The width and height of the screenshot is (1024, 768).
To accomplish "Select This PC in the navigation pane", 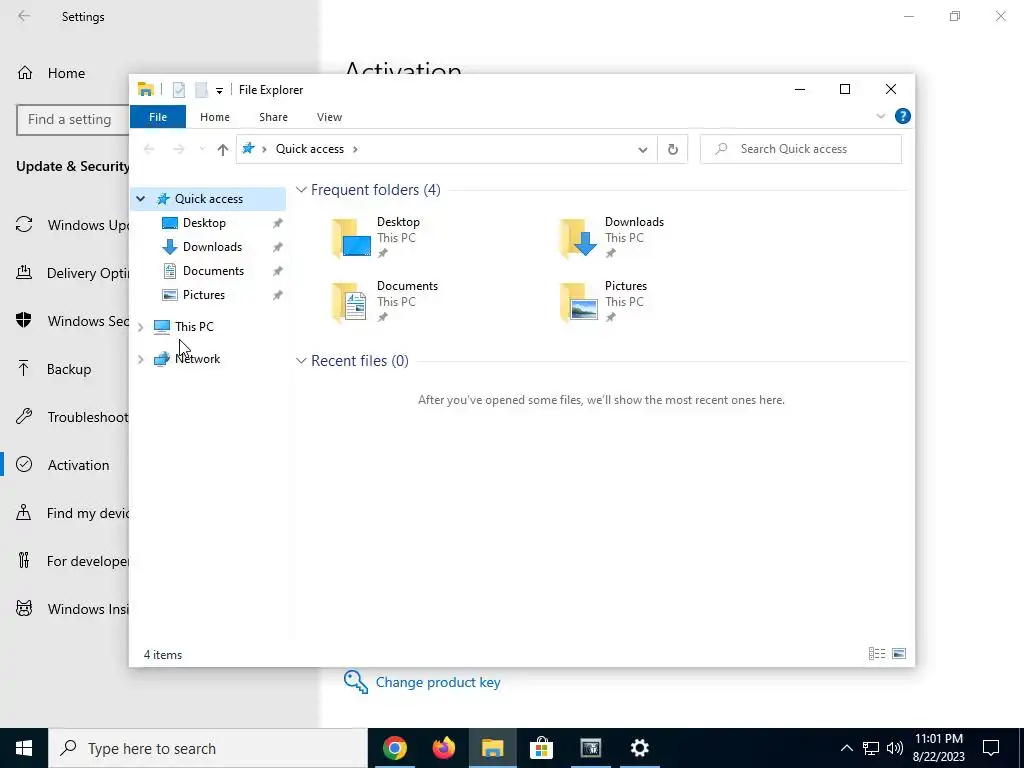I will tap(194, 327).
